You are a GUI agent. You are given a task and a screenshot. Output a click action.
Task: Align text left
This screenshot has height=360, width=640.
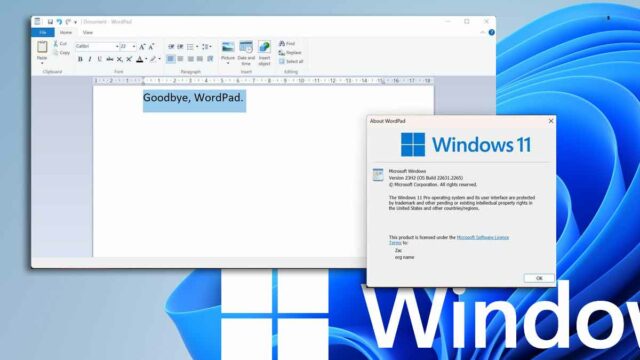pyautogui.click(x=171, y=59)
